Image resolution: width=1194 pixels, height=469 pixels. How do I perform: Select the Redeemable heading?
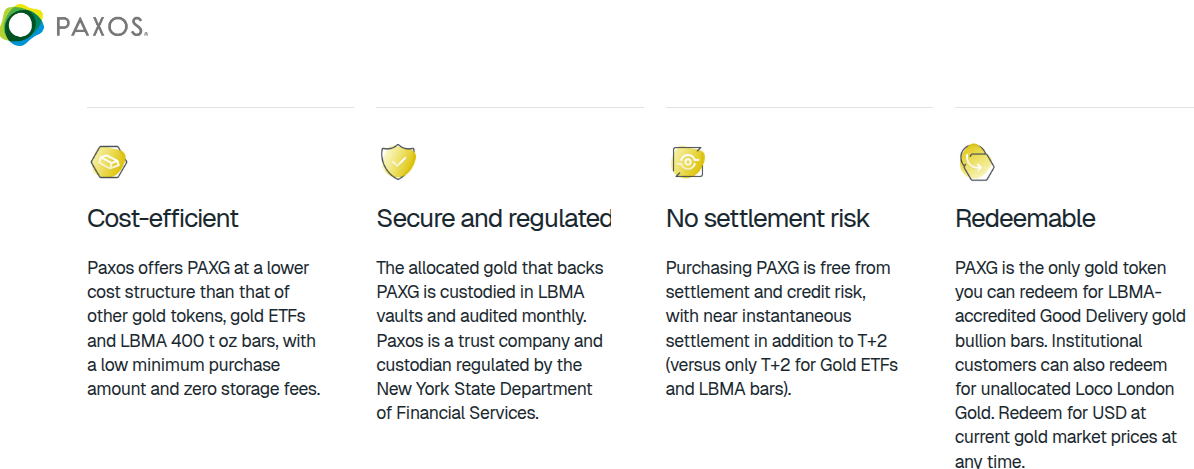point(1025,219)
